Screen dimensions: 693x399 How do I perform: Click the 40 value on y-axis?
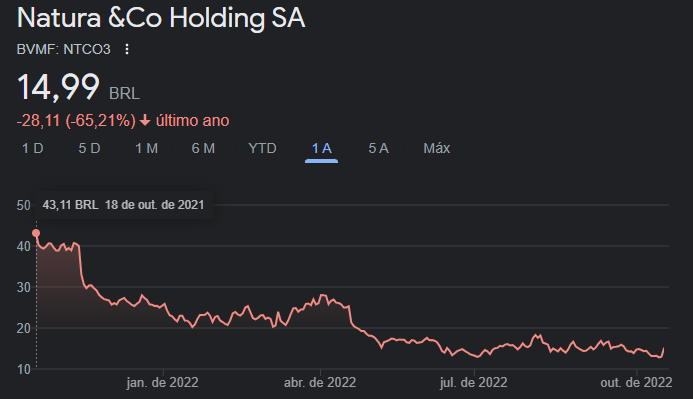click(24, 247)
